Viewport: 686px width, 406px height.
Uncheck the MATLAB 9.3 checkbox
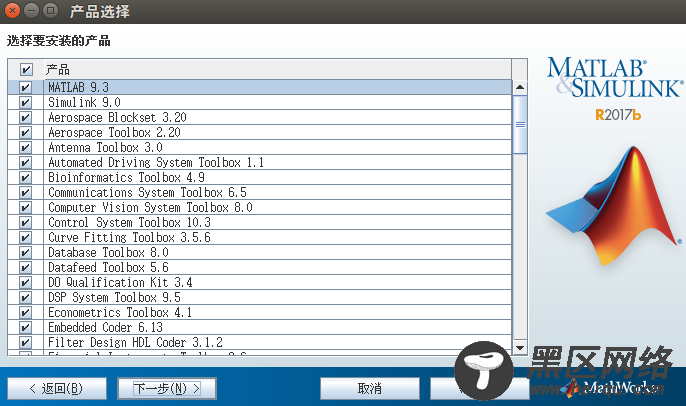point(25,87)
